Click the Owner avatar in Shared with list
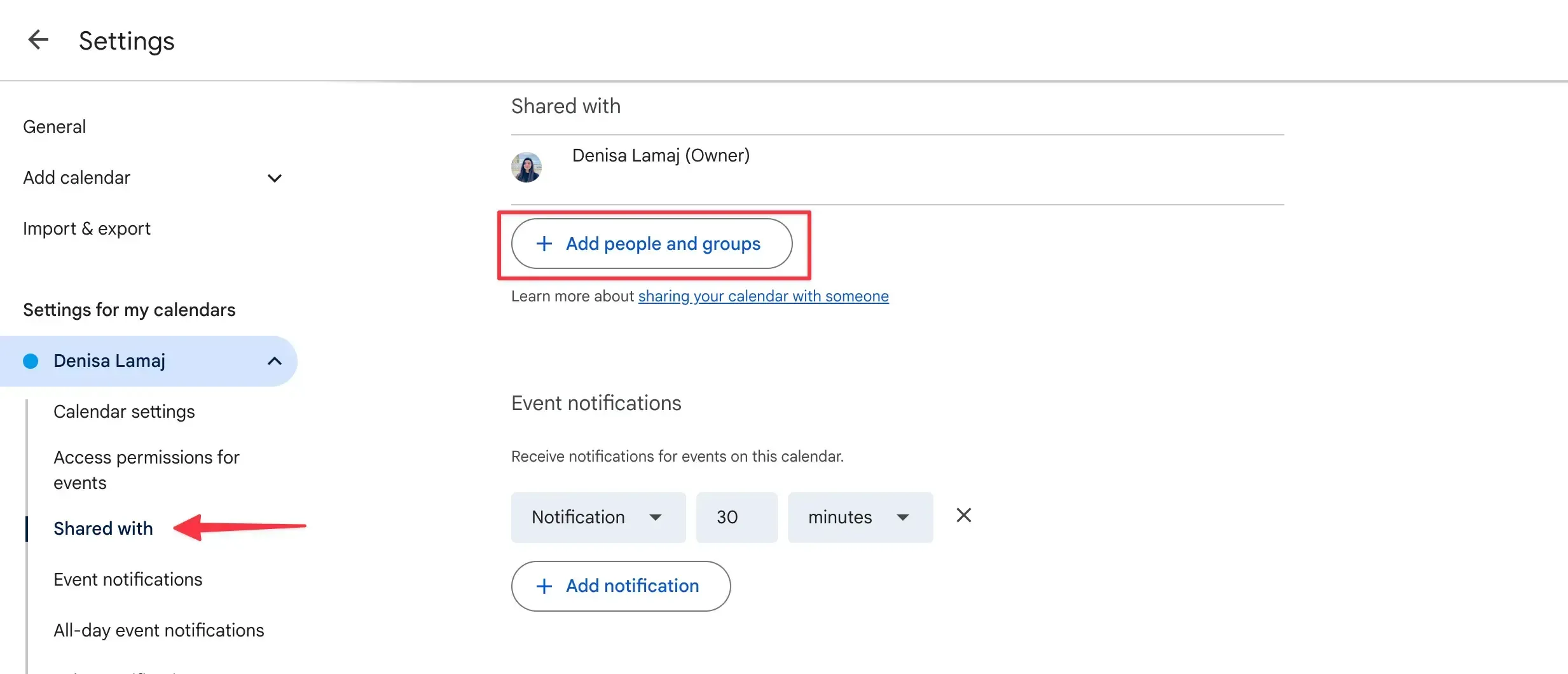 coord(526,167)
